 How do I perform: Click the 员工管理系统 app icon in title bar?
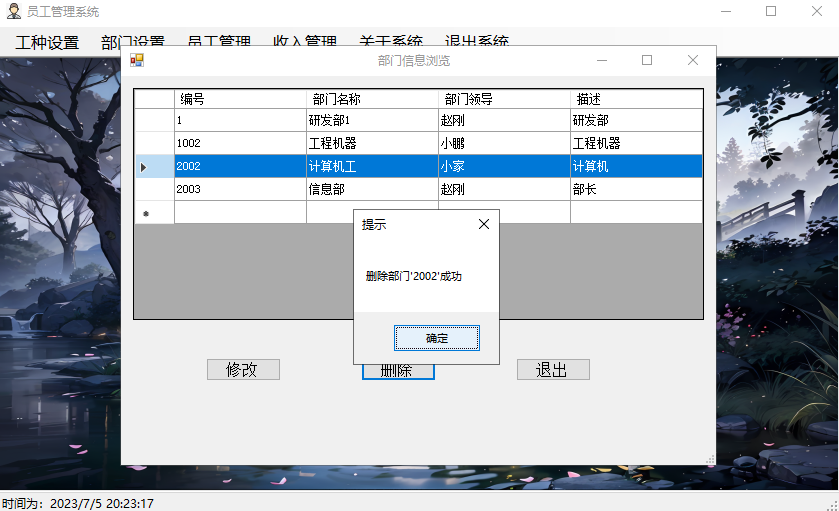pos(14,11)
